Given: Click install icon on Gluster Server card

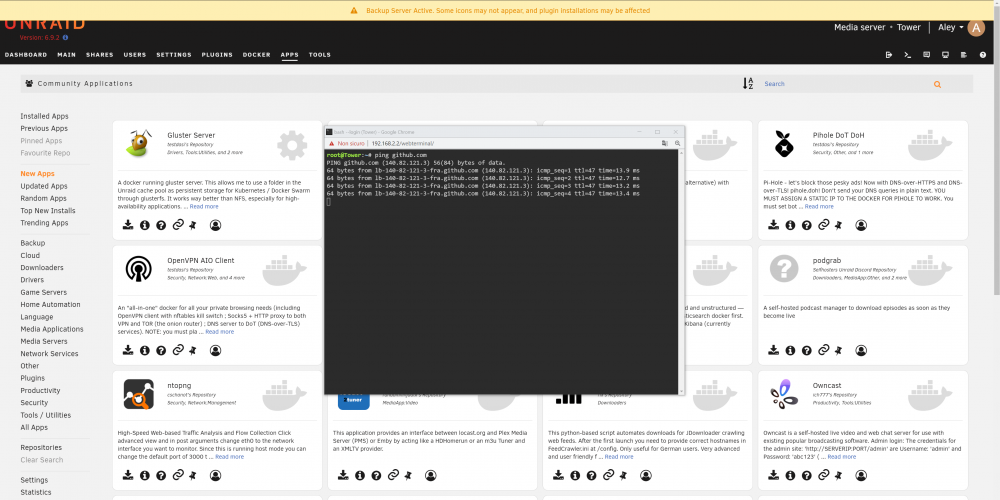Looking at the screenshot, I should pyautogui.click(x=128, y=225).
